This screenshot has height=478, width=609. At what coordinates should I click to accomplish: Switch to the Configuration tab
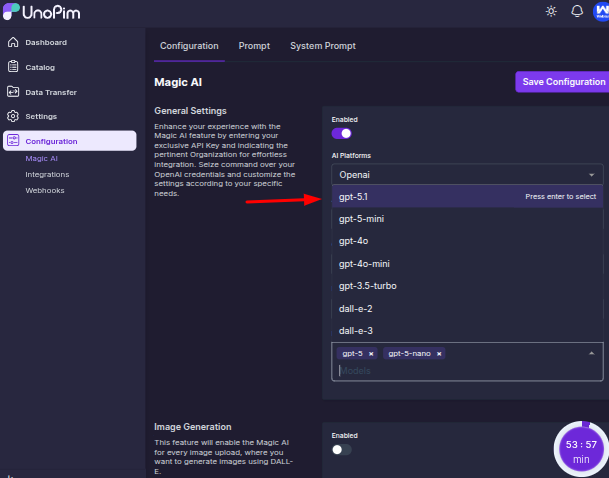coord(189,46)
